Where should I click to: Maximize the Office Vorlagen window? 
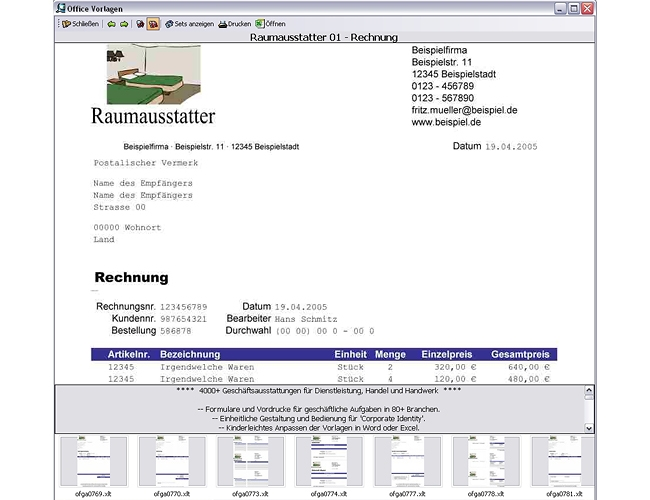(x=574, y=8)
